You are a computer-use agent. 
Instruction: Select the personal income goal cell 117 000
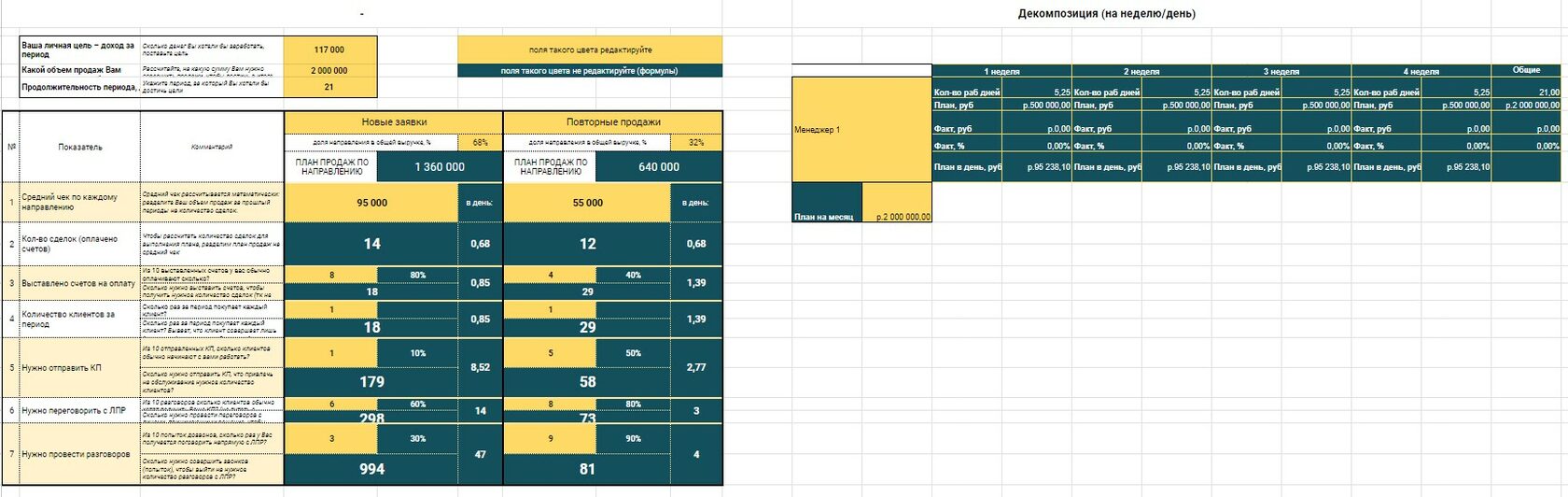(x=329, y=50)
